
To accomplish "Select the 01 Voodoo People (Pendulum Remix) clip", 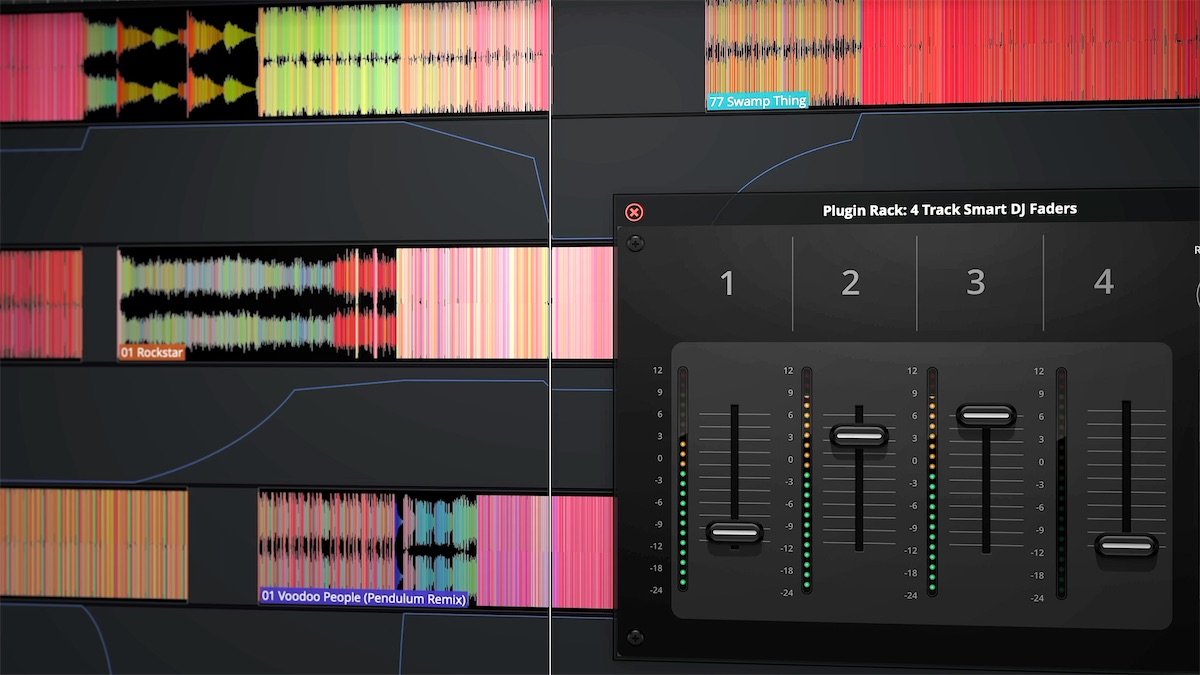I will [366, 597].
